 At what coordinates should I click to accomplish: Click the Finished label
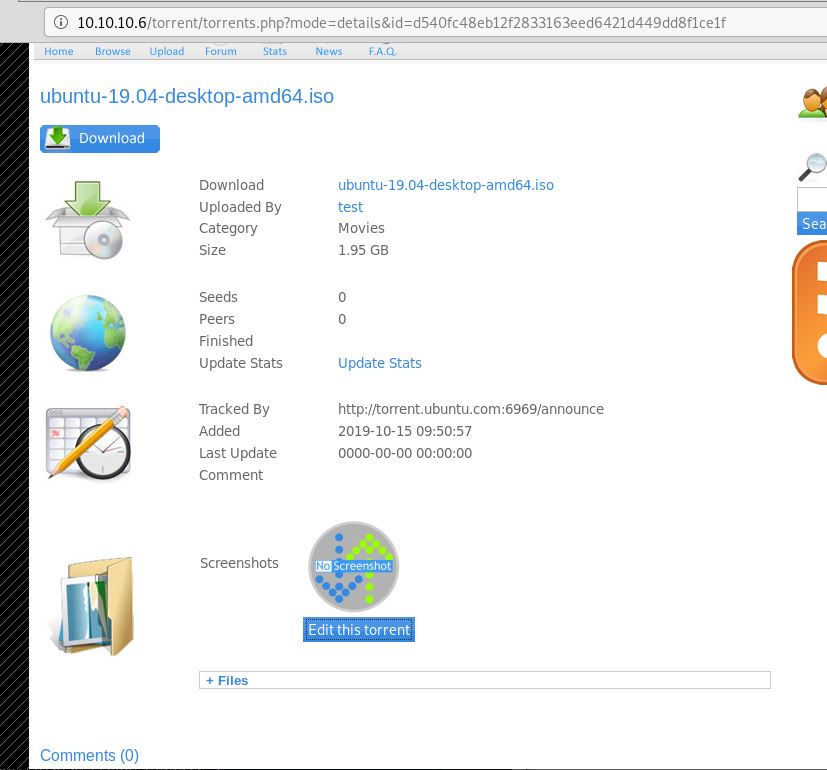(226, 341)
